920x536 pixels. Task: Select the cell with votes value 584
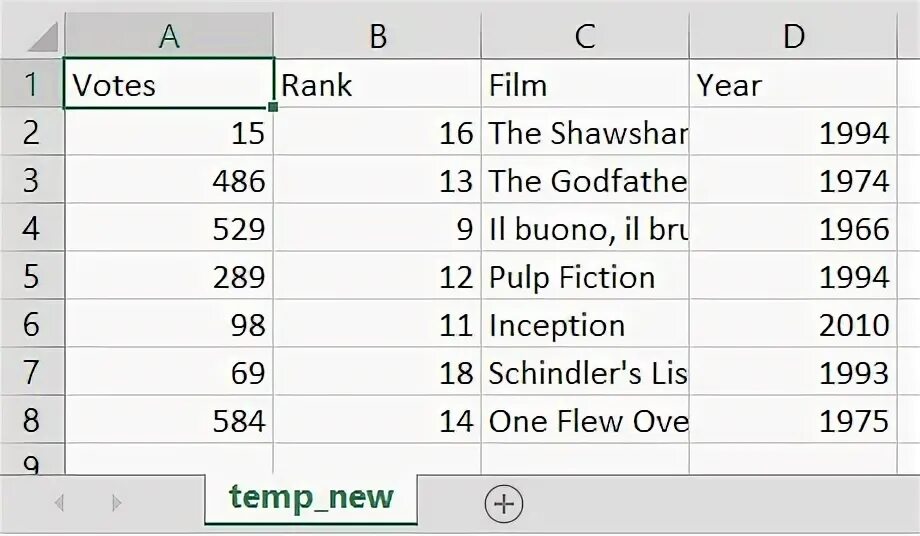coord(169,421)
